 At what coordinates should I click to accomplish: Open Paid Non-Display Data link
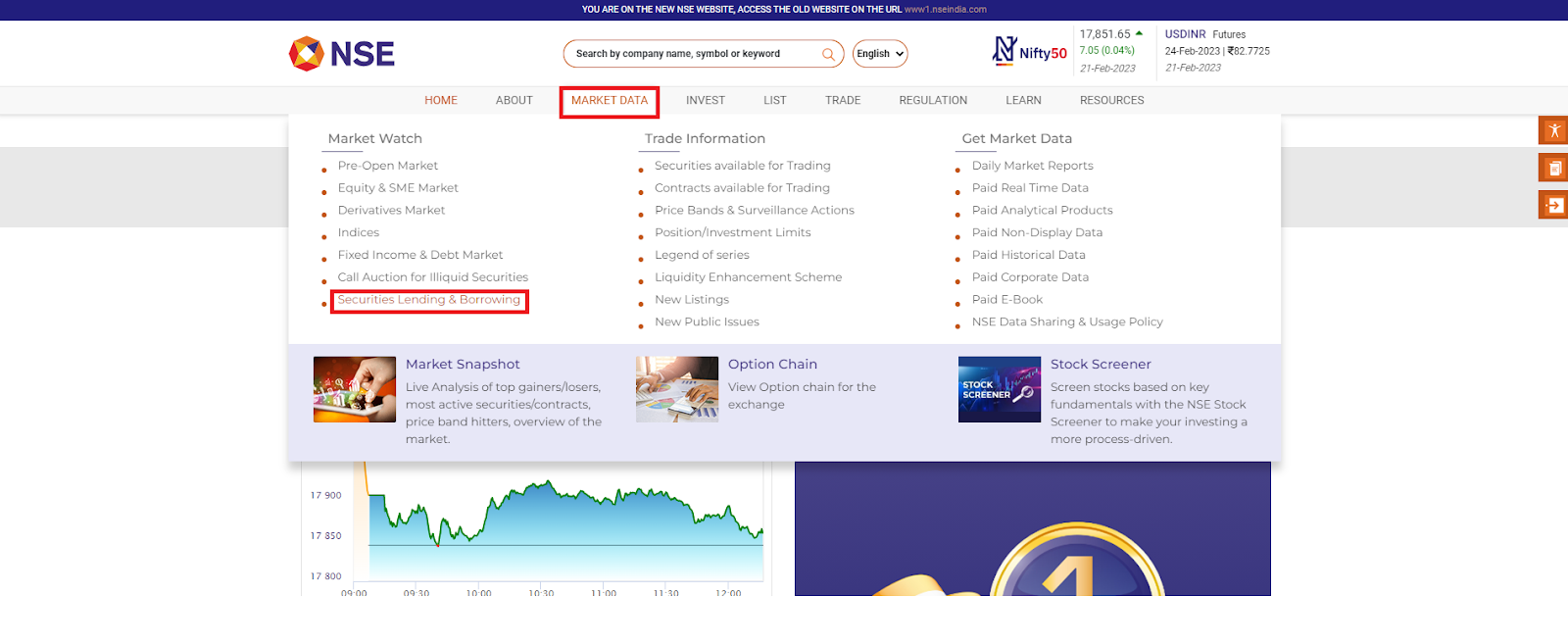pos(1038,233)
